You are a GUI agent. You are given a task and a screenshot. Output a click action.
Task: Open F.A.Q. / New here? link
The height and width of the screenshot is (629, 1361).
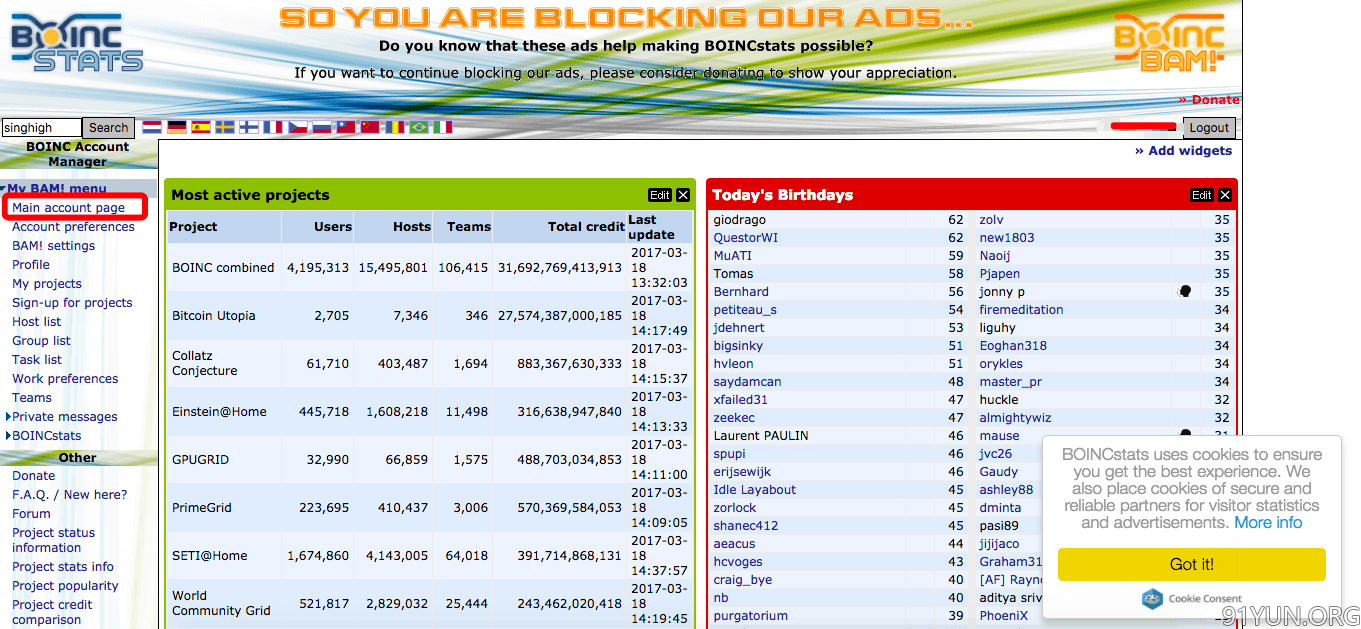pos(70,495)
